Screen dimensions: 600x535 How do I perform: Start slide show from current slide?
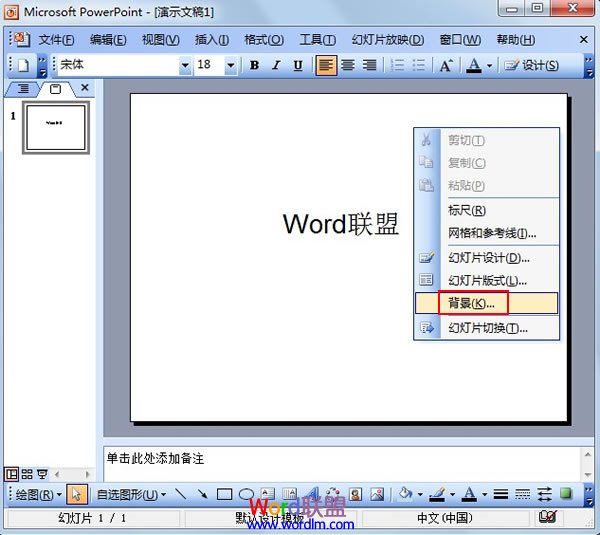pyautogui.click(x=42, y=475)
